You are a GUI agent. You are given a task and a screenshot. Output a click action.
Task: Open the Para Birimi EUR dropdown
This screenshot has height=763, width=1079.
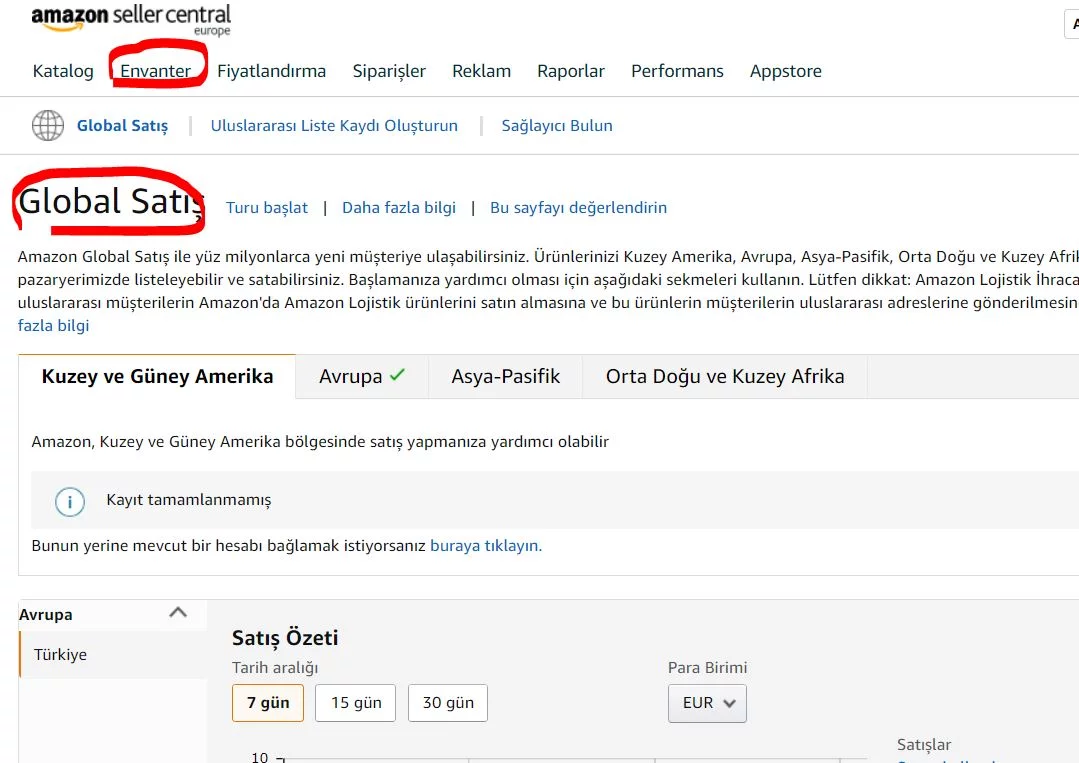coord(706,703)
